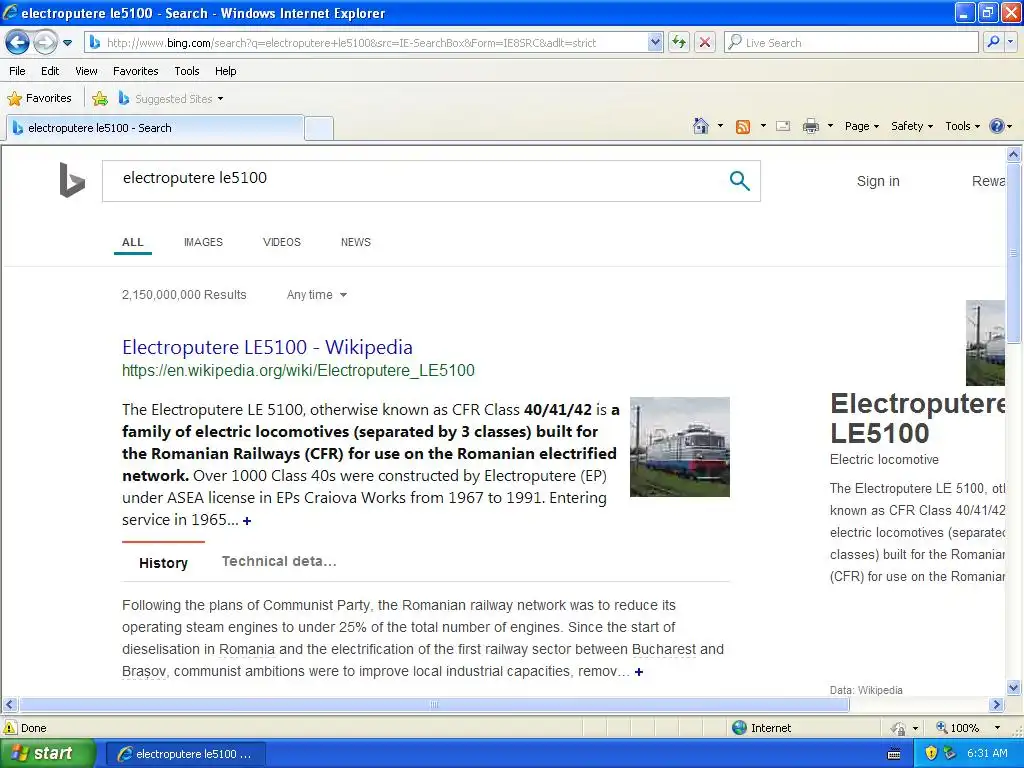Click the Romania link in History text
This screenshot has width=1024, height=768.
(x=247, y=650)
